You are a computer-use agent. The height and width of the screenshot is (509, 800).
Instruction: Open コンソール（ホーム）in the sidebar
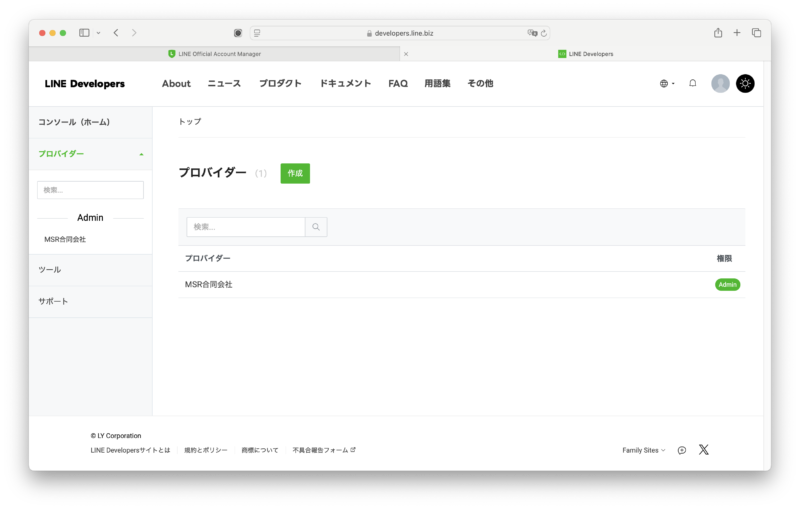[90, 122]
